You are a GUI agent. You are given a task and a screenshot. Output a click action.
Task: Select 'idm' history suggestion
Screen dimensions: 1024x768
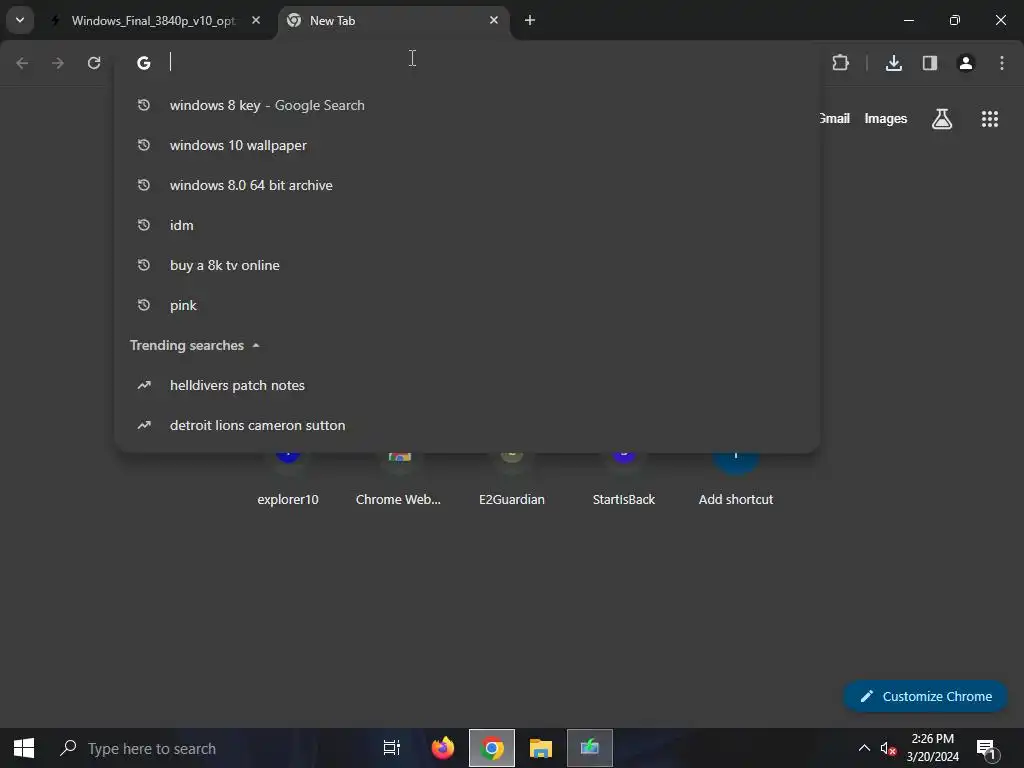467,225
